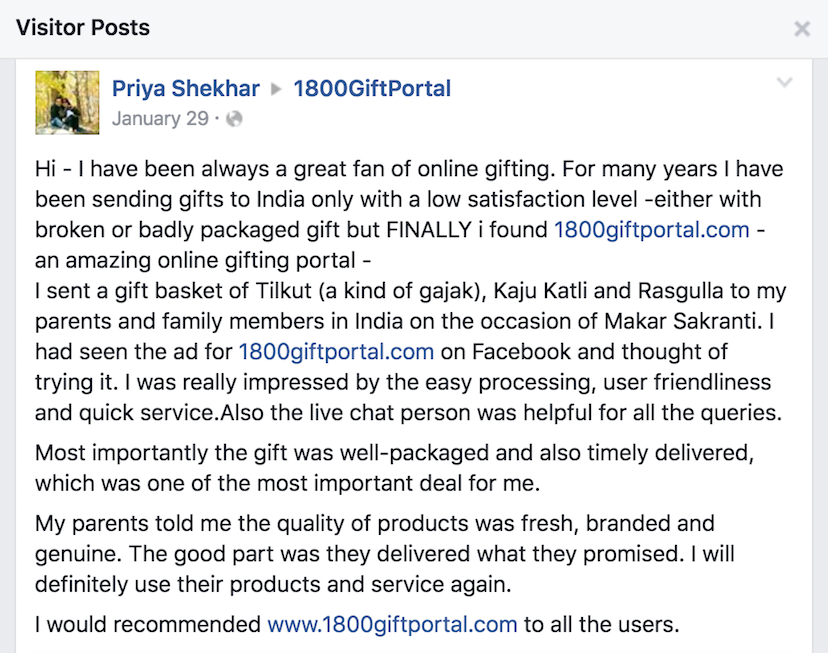Visit the www.1800giftportal.com recommended link
This screenshot has width=828, height=653.
coord(392,625)
